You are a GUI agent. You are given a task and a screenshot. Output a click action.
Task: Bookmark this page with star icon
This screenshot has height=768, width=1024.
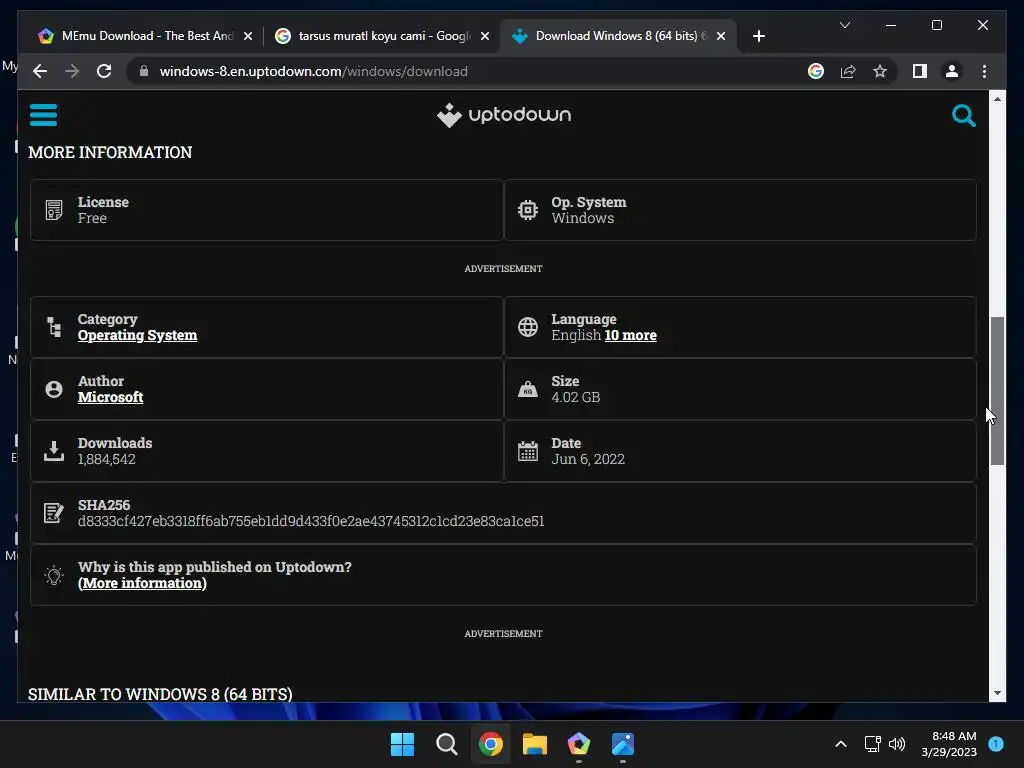[x=880, y=71]
